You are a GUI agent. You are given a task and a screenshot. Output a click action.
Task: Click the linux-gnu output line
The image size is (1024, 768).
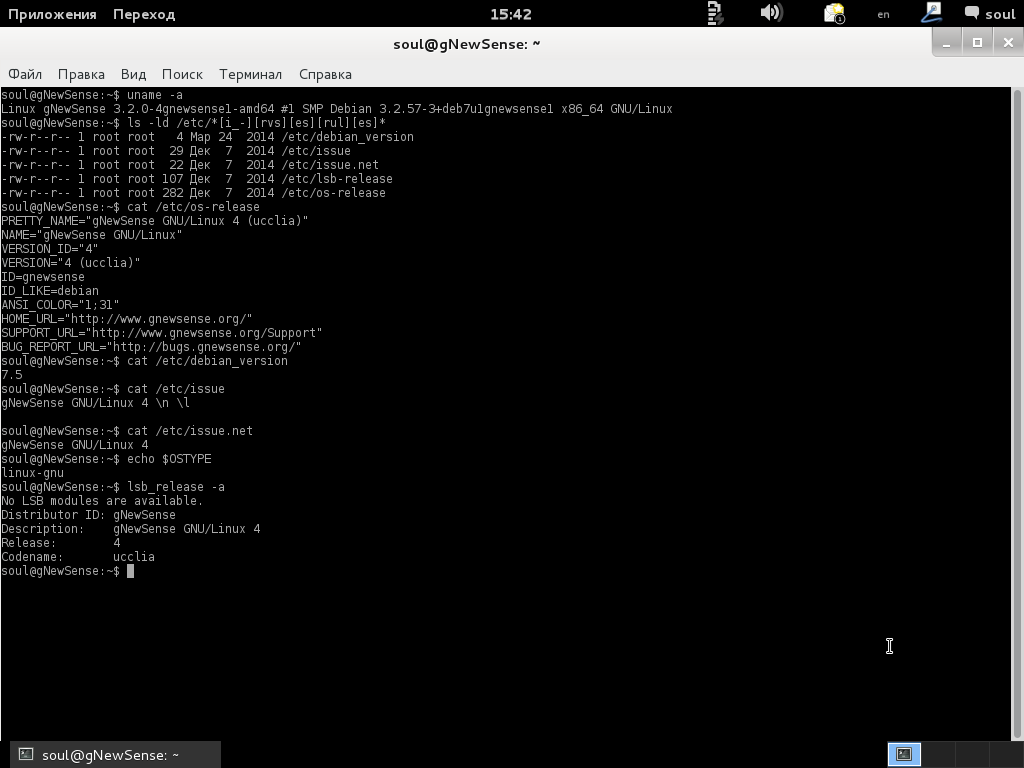(33, 473)
